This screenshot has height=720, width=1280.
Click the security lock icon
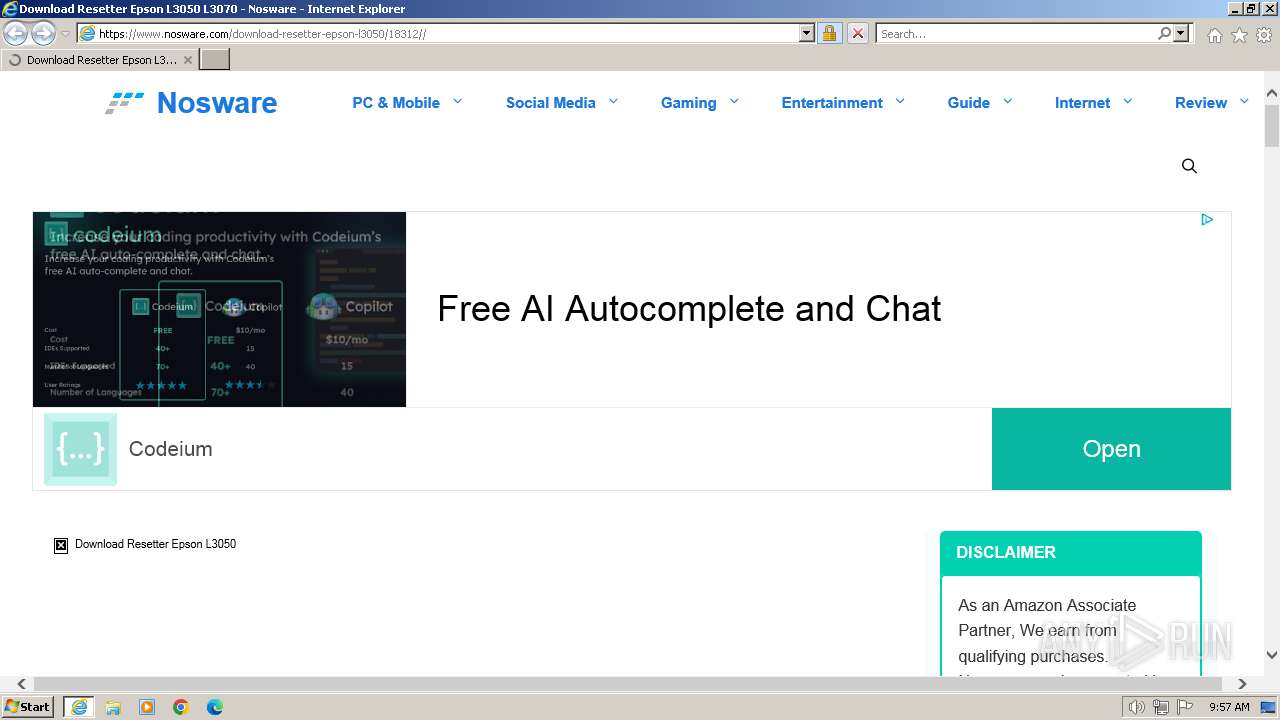(x=829, y=33)
